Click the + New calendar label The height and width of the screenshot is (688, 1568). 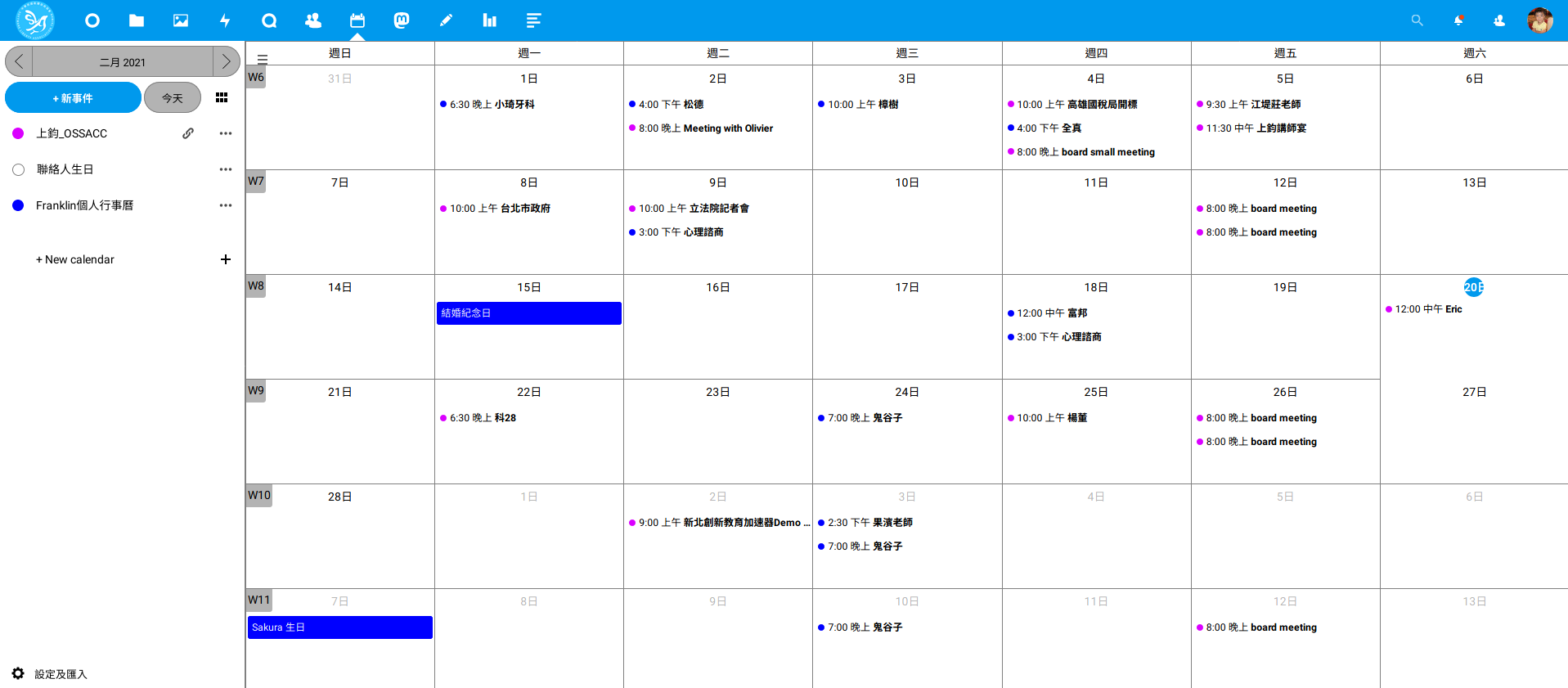coord(75,259)
